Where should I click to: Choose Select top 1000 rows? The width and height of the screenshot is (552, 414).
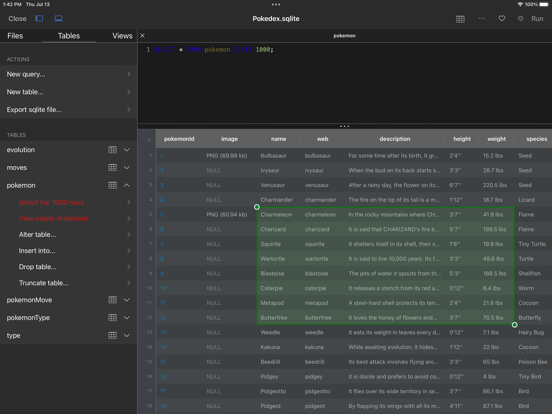point(69,202)
